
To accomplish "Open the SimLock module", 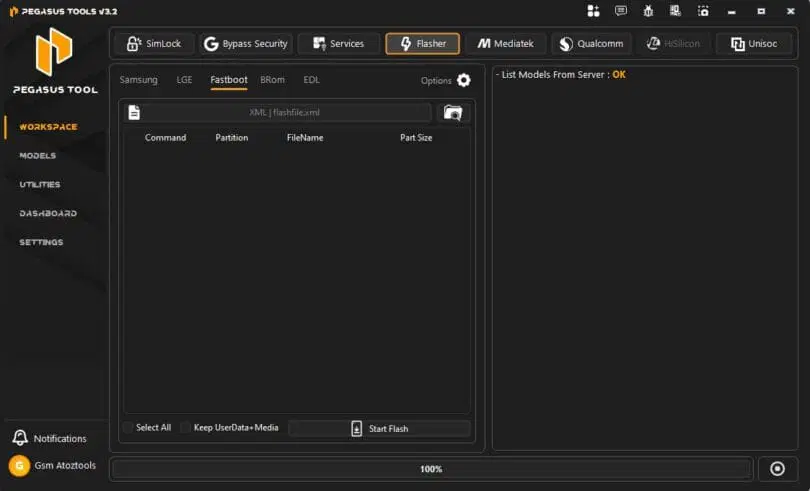I will click(154, 44).
